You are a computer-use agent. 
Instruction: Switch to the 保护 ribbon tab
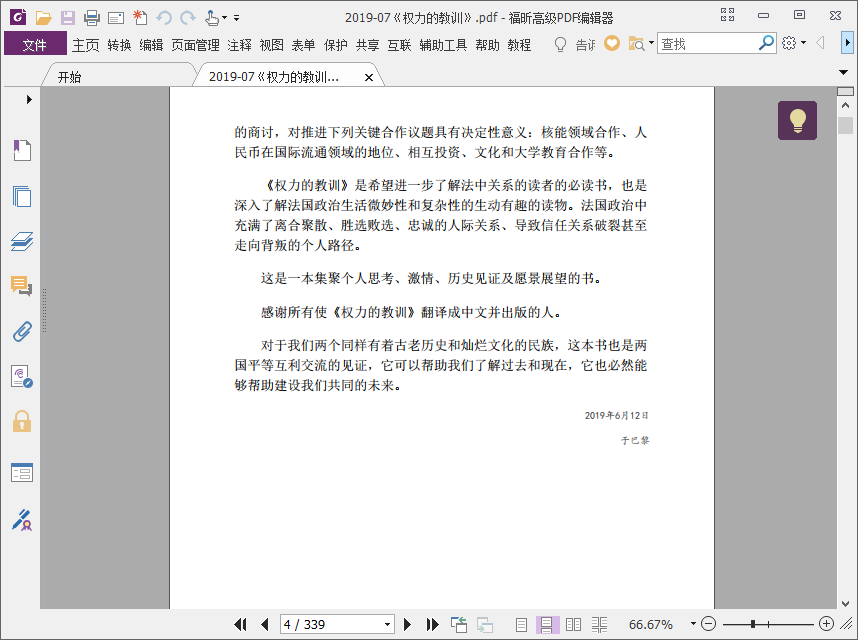click(335, 45)
